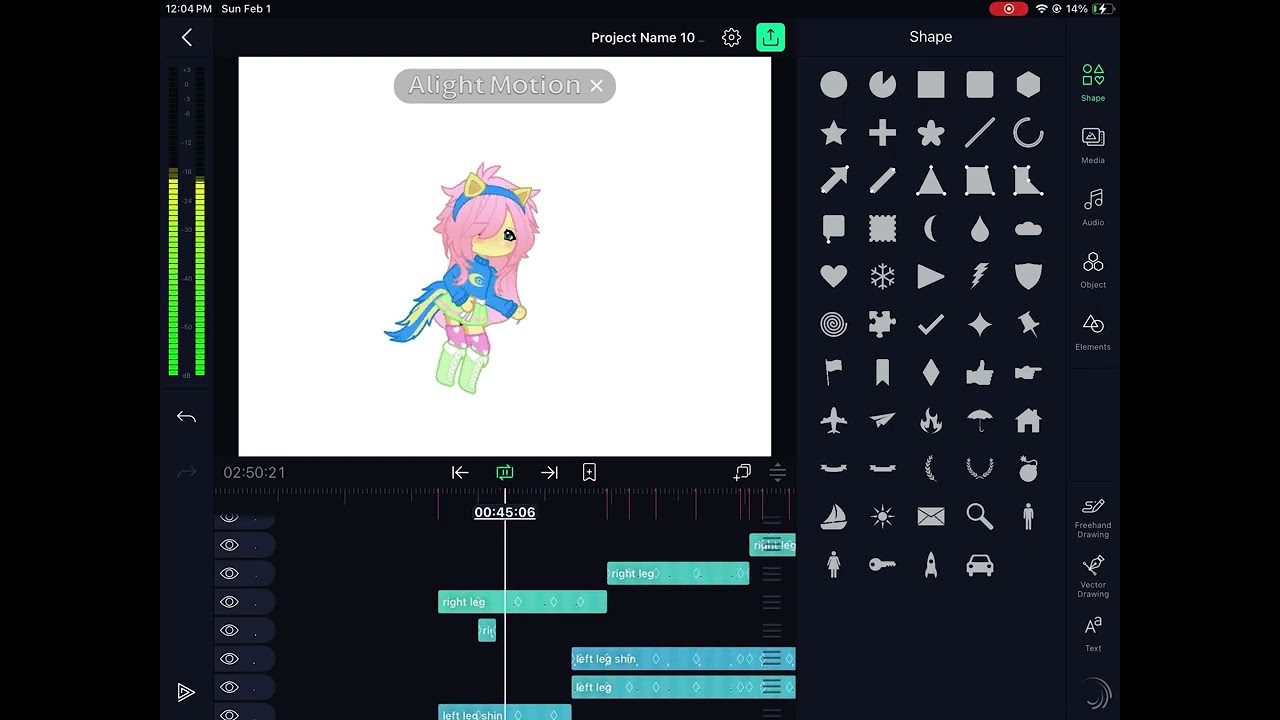Select the spiral shape
Image resolution: width=1280 pixels, height=720 pixels.
833,324
